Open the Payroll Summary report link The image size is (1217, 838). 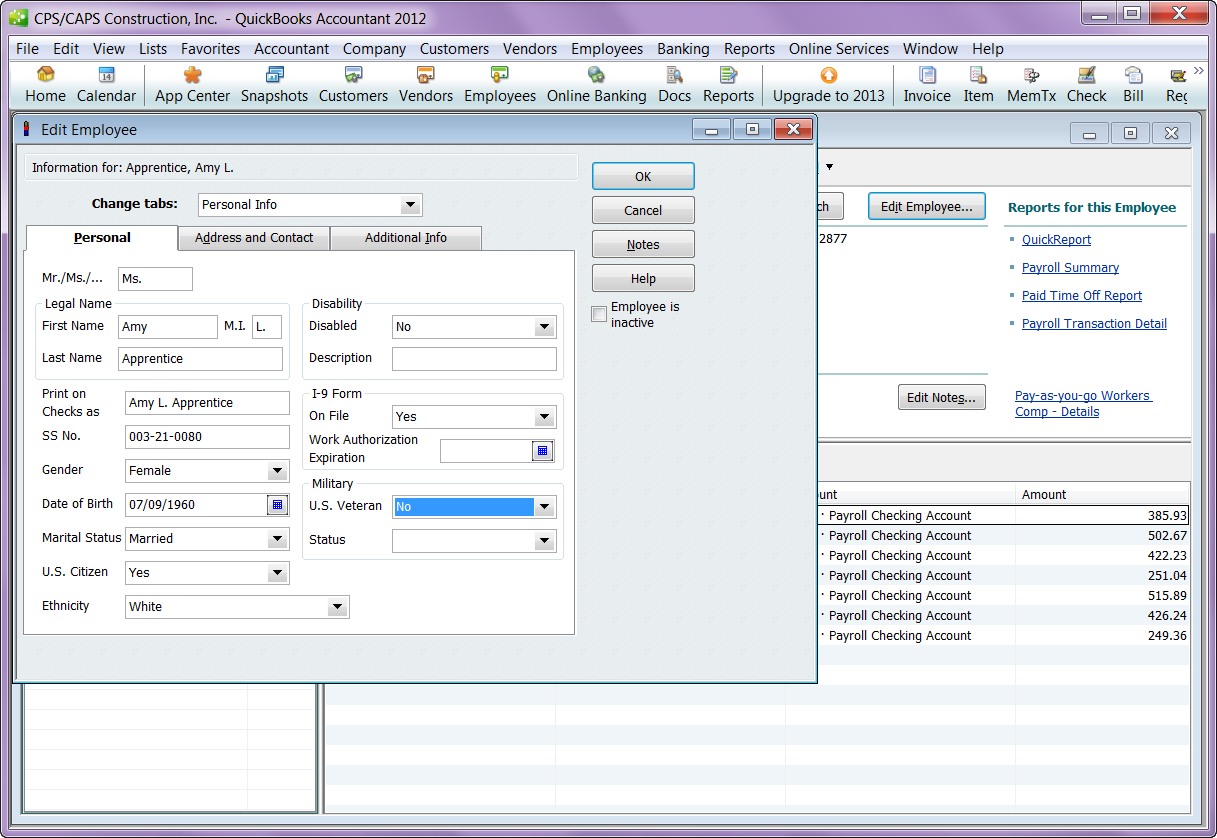click(x=1070, y=268)
